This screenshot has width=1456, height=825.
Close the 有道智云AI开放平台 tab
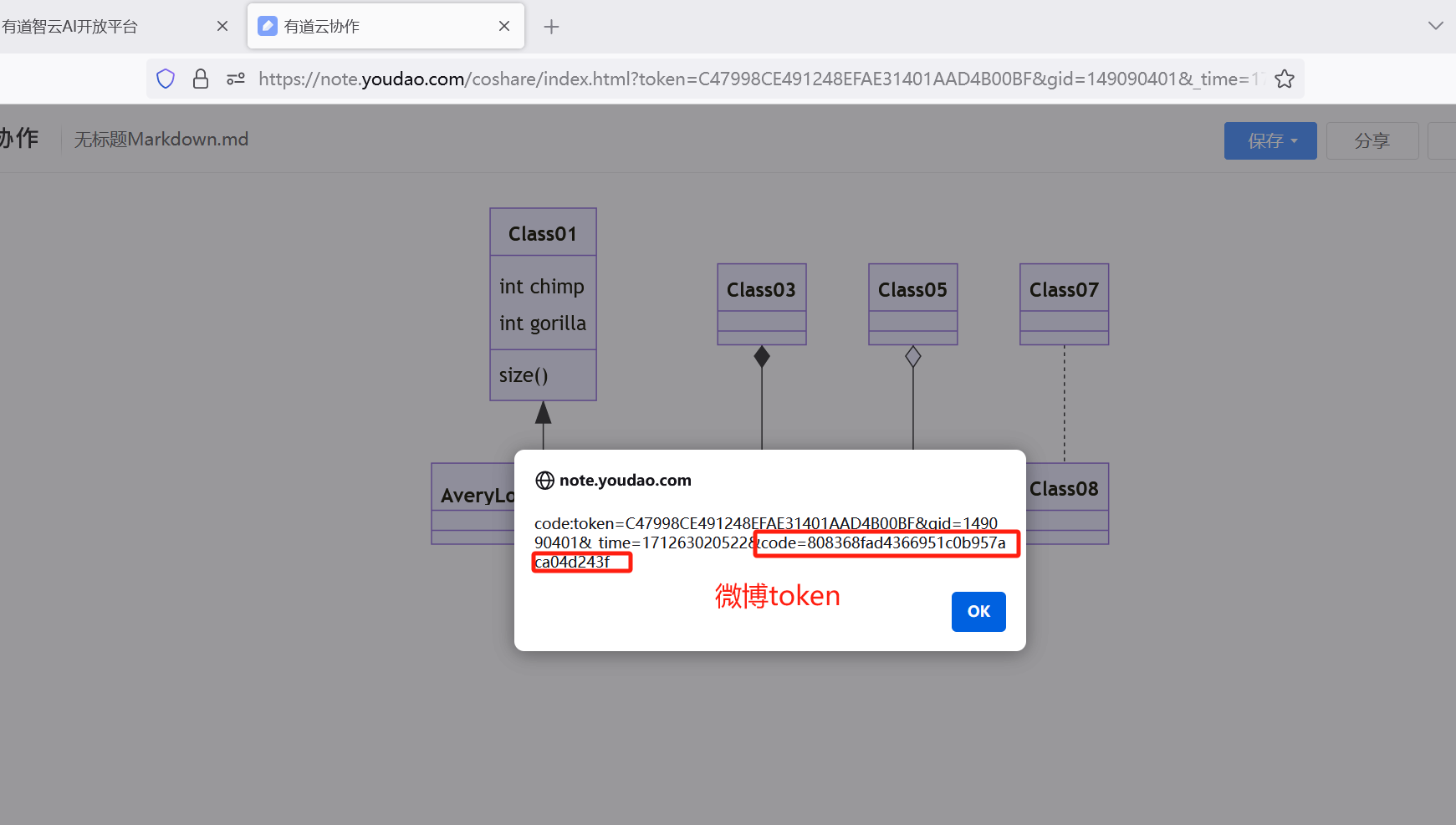coord(222,27)
